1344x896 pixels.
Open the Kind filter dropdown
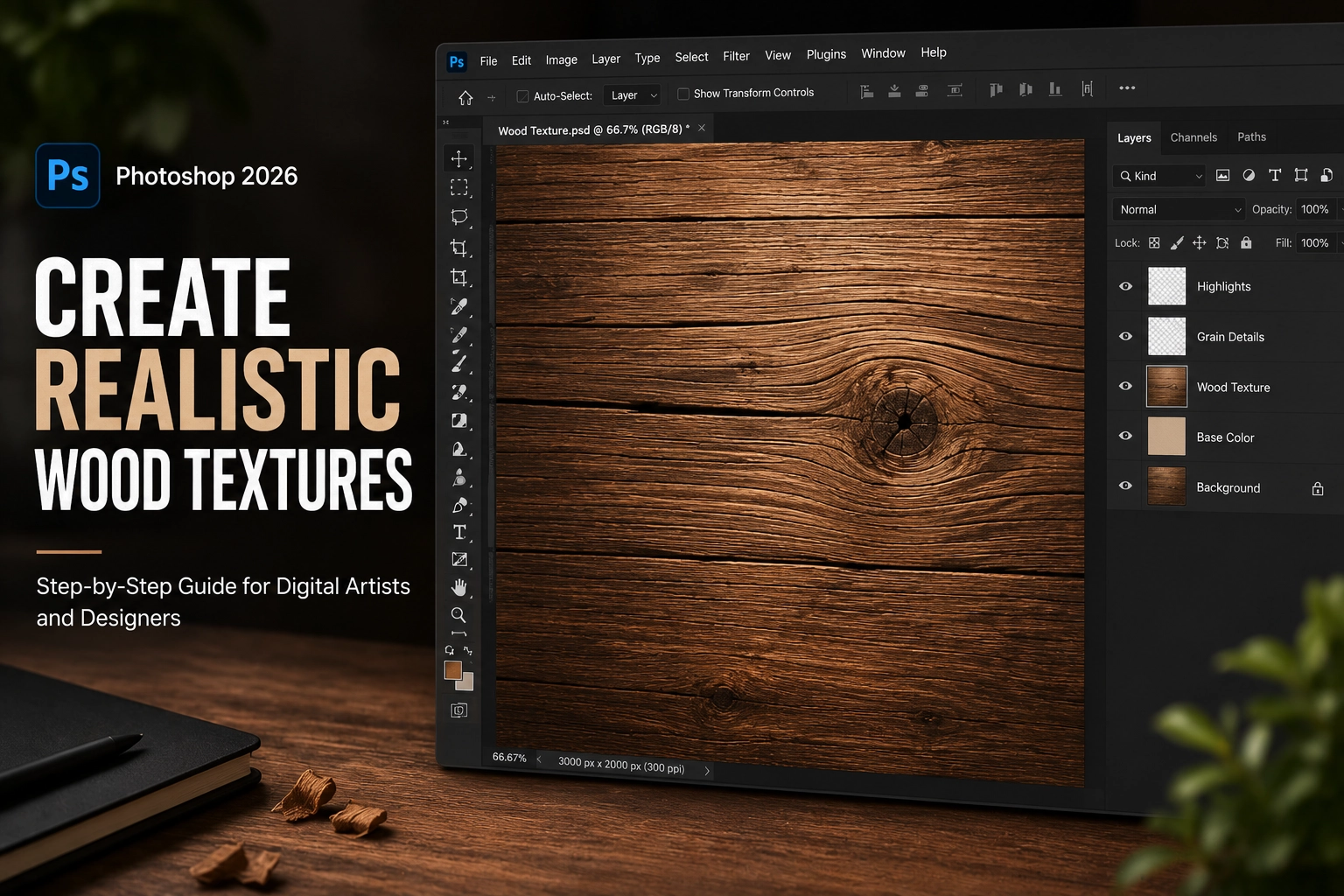(1159, 176)
